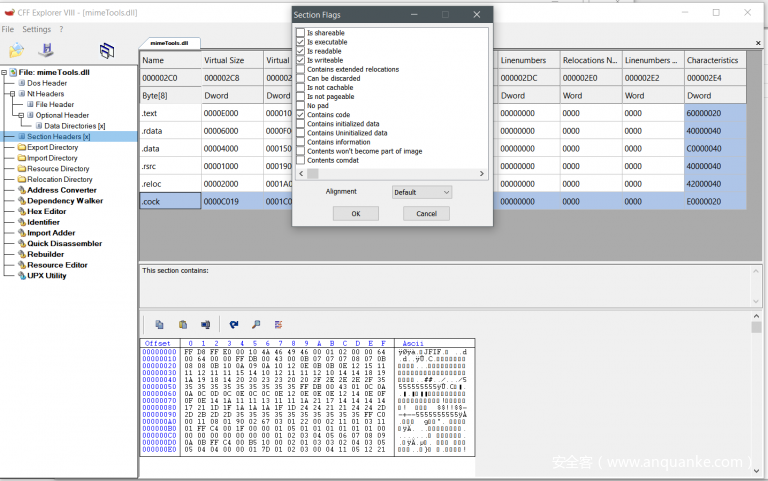
Task: Uncheck the 'Is executable' flag
Action: (x=300, y=42)
